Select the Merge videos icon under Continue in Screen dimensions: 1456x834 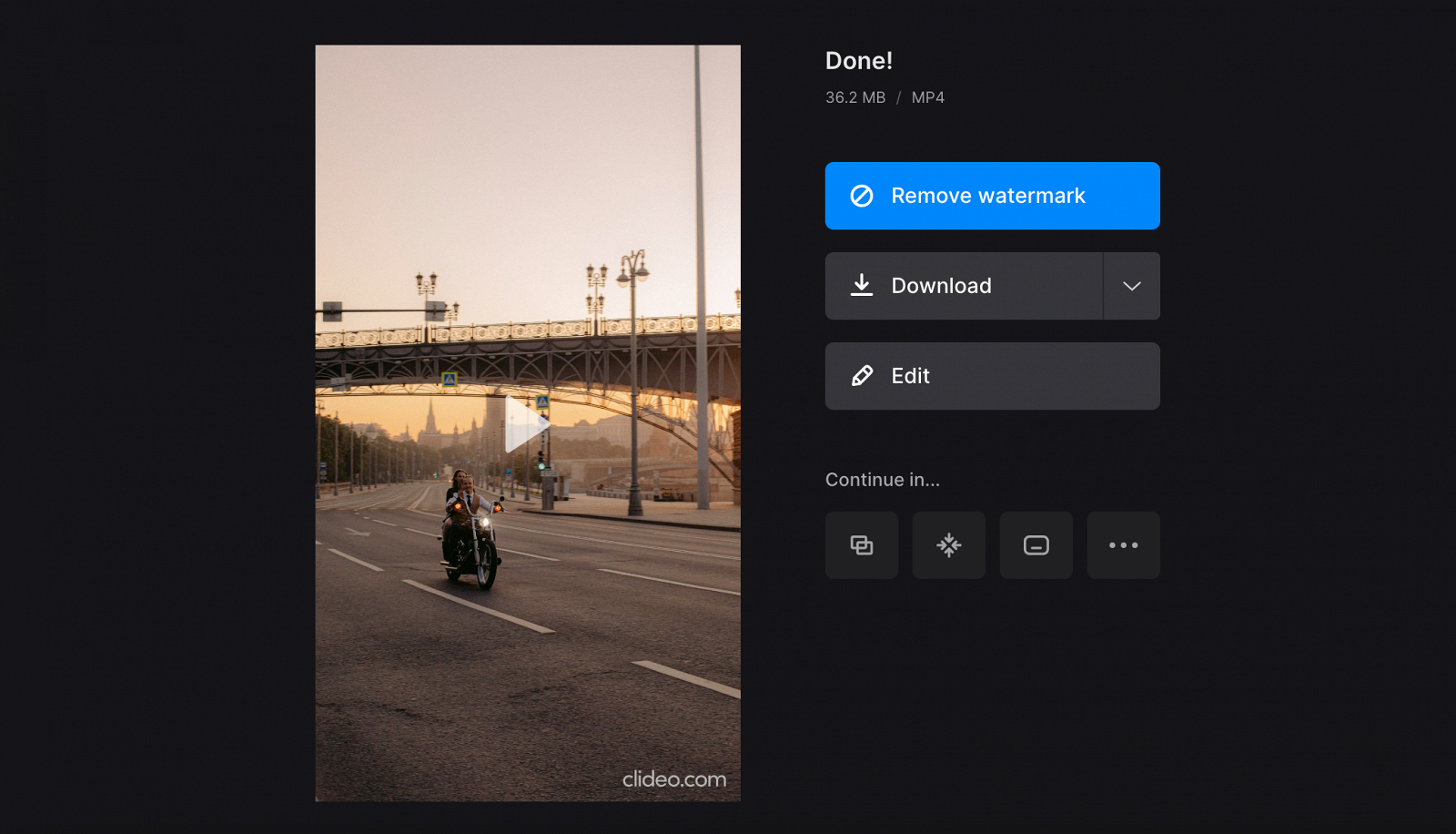pyautogui.click(x=861, y=545)
